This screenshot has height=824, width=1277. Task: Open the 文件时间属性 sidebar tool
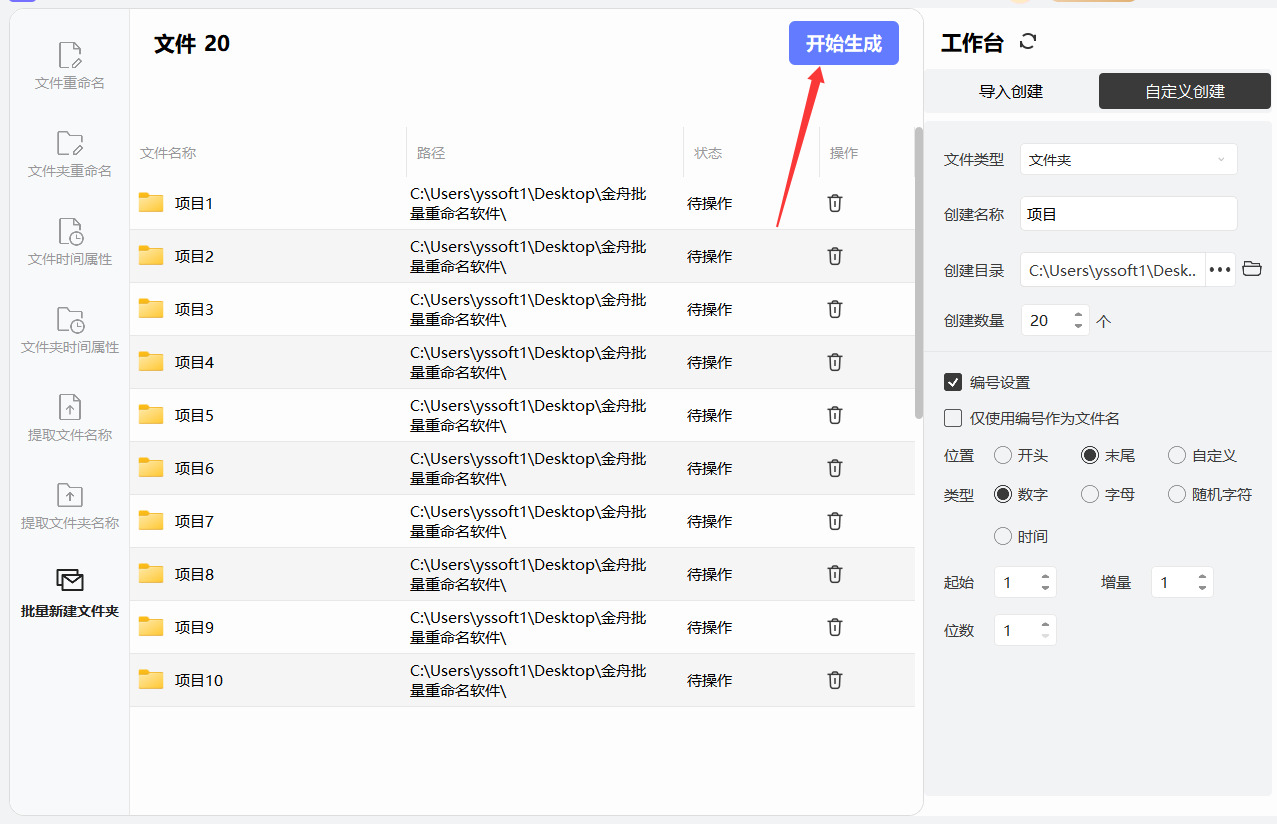pos(70,242)
